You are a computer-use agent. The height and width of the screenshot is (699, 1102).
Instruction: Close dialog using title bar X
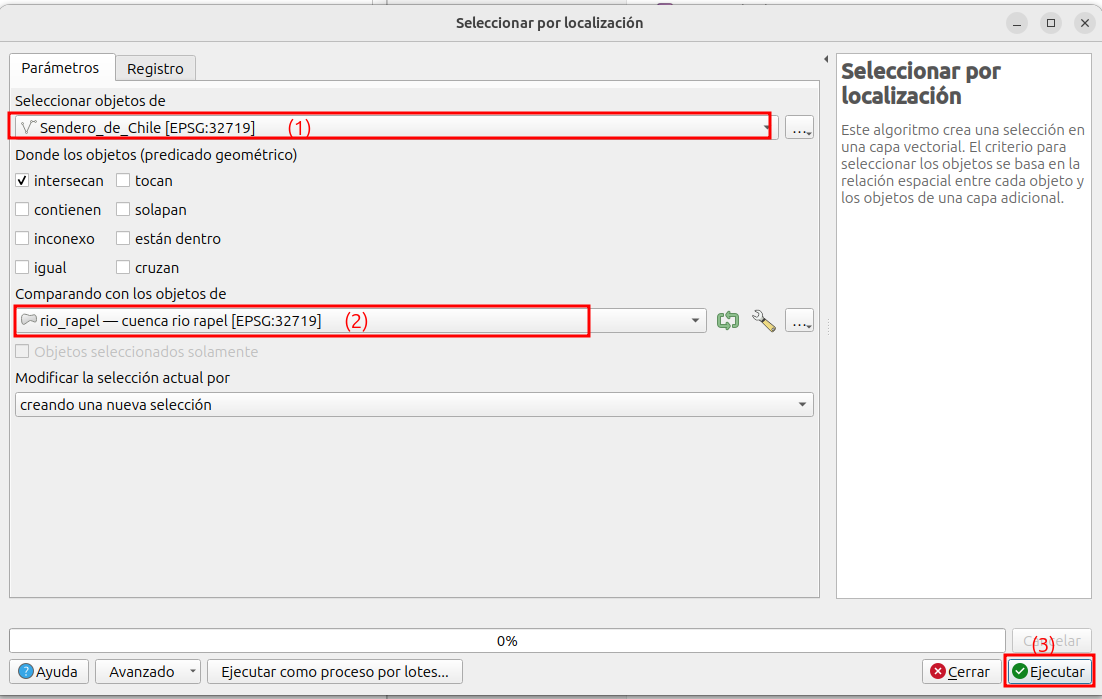[1083, 22]
